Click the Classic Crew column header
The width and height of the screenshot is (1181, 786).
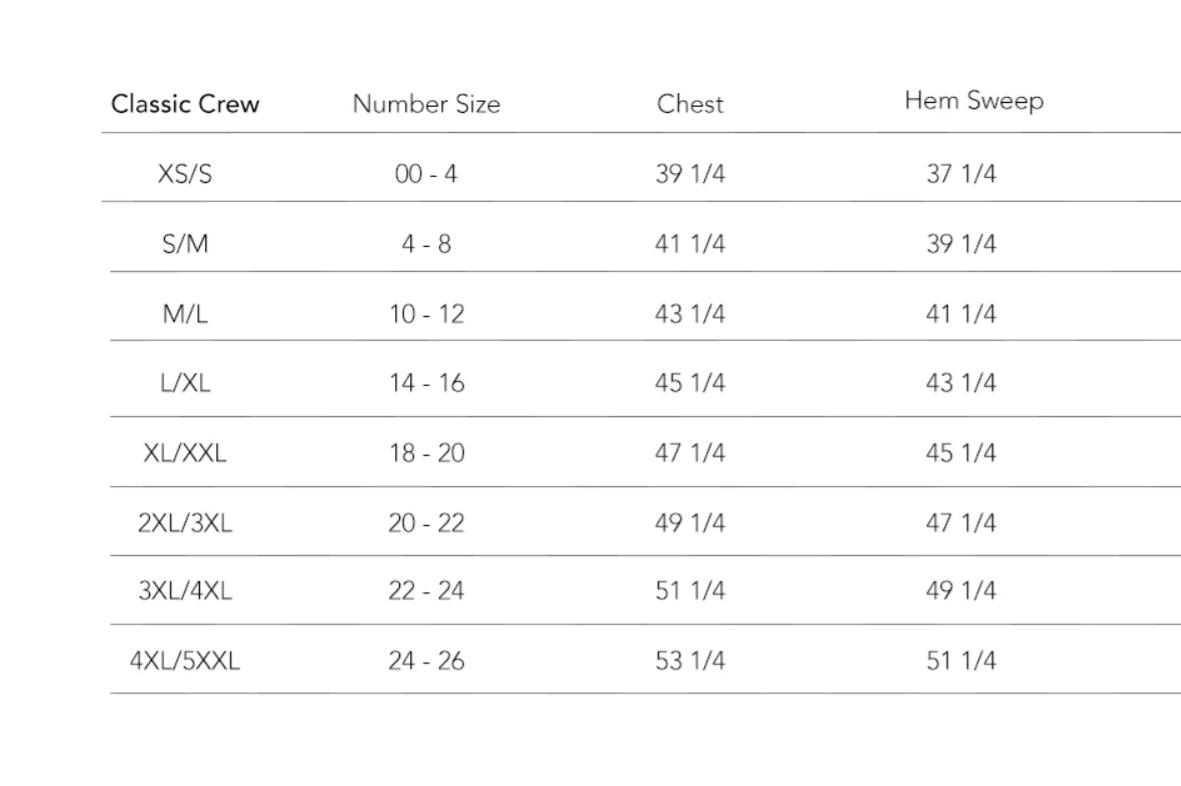185,103
